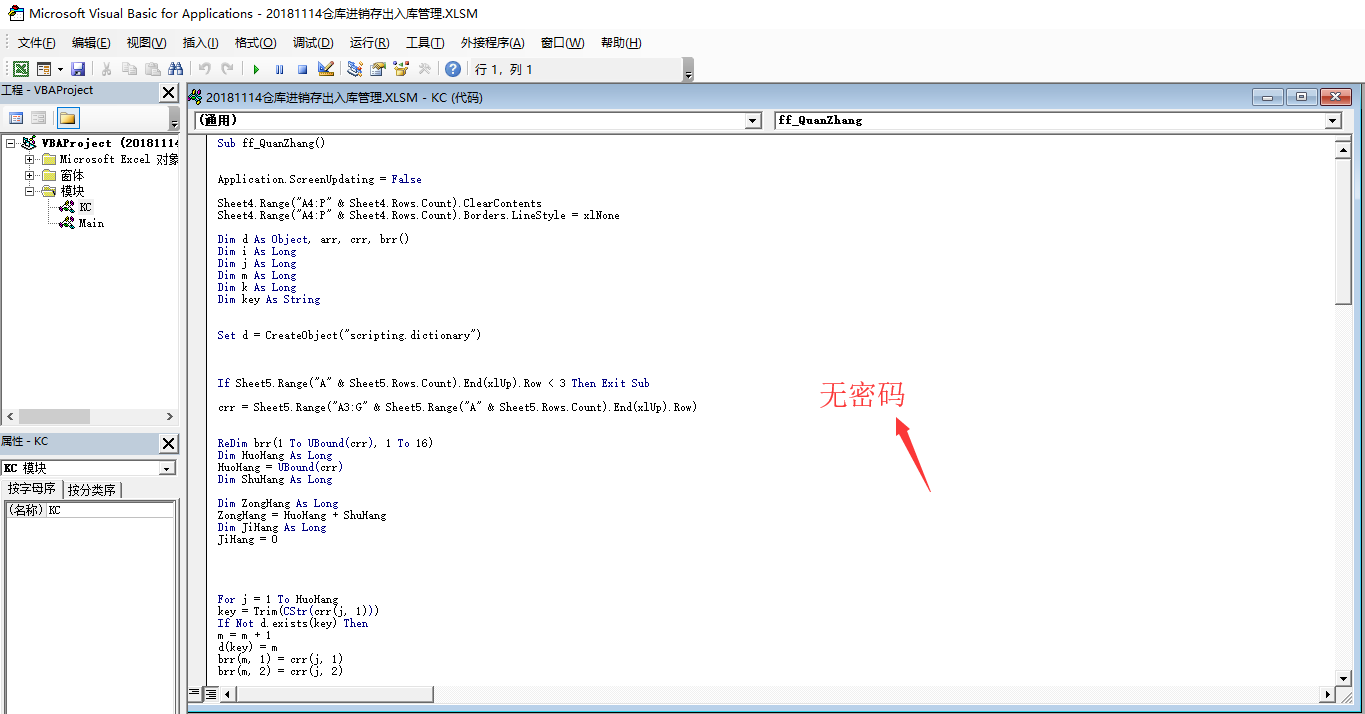This screenshot has height=714, width=1365.
Task: Click Procedure View button at bottom left
Action: [195, 693]
